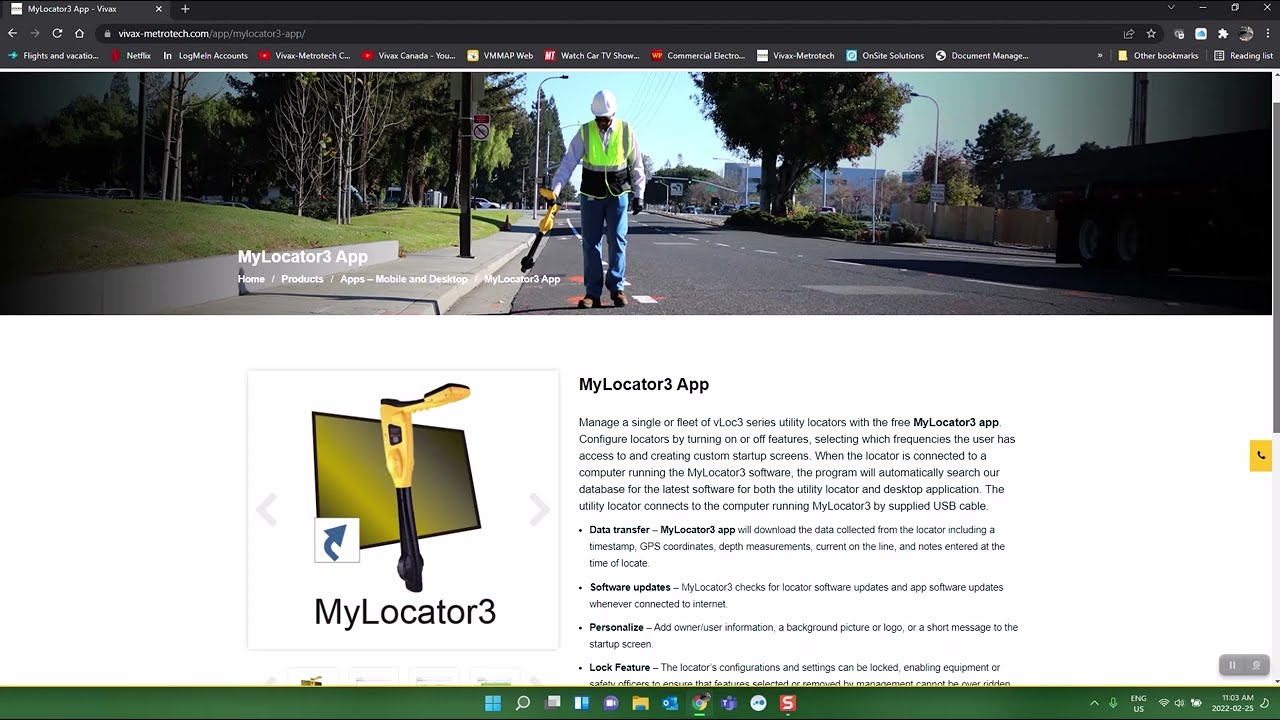Click the "Lock Feature" bullet label
Screen dimensions: 1280x720
[x=620, y=667]
